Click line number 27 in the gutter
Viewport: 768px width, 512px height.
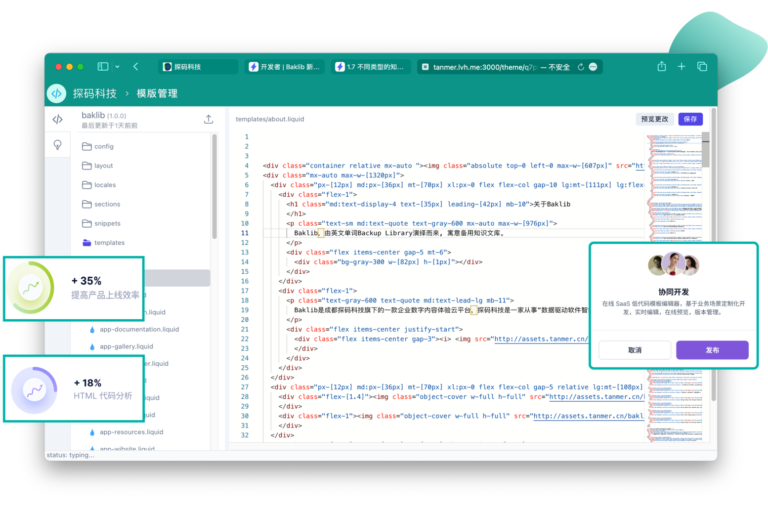(x=245, y=387)
